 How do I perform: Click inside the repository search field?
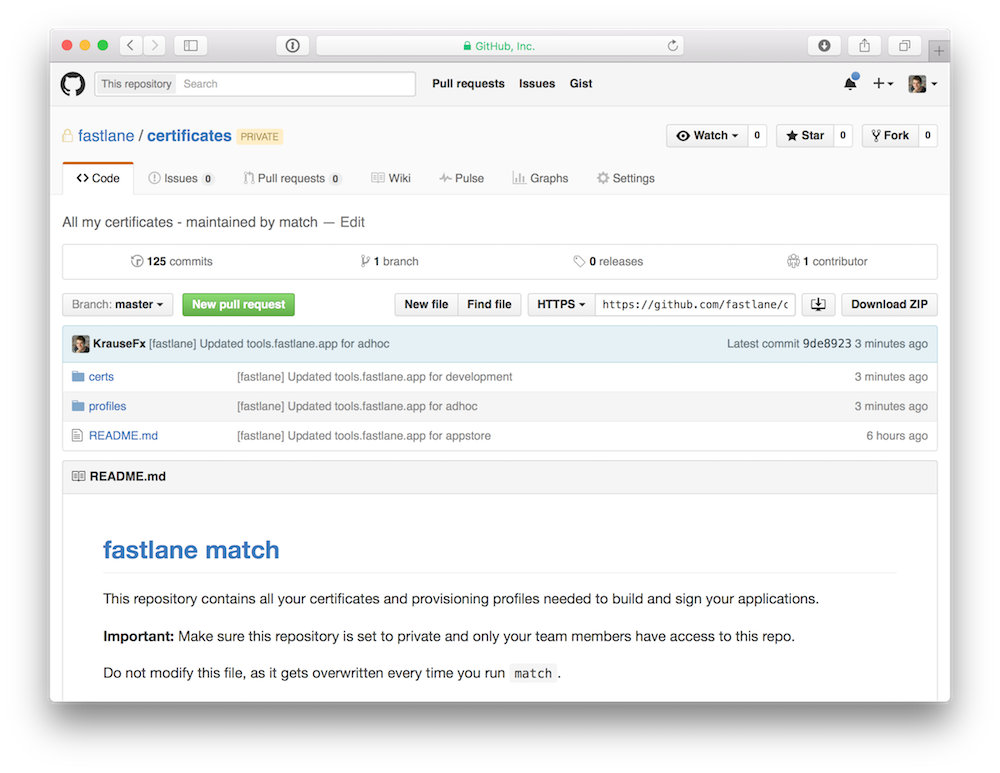295,84
